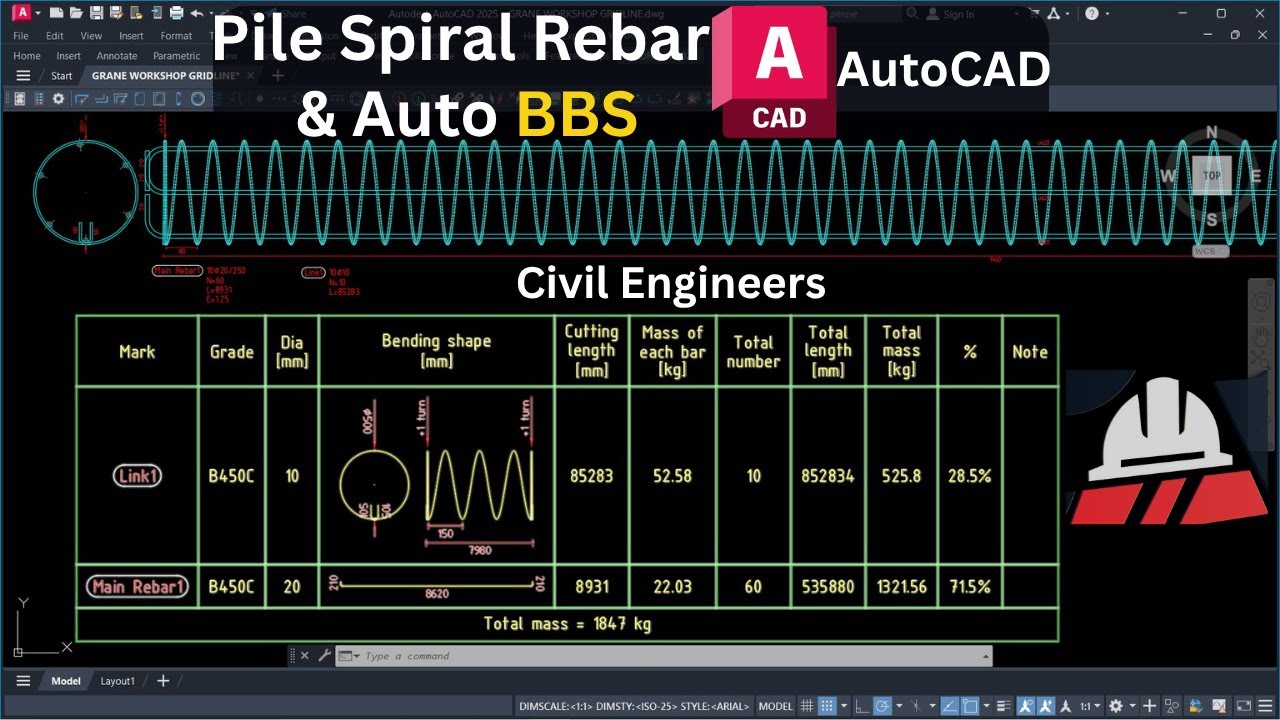The image size is (1280, 720).
Task: Click the circle tool in drawing toolbar
Action: coord(198,99)
